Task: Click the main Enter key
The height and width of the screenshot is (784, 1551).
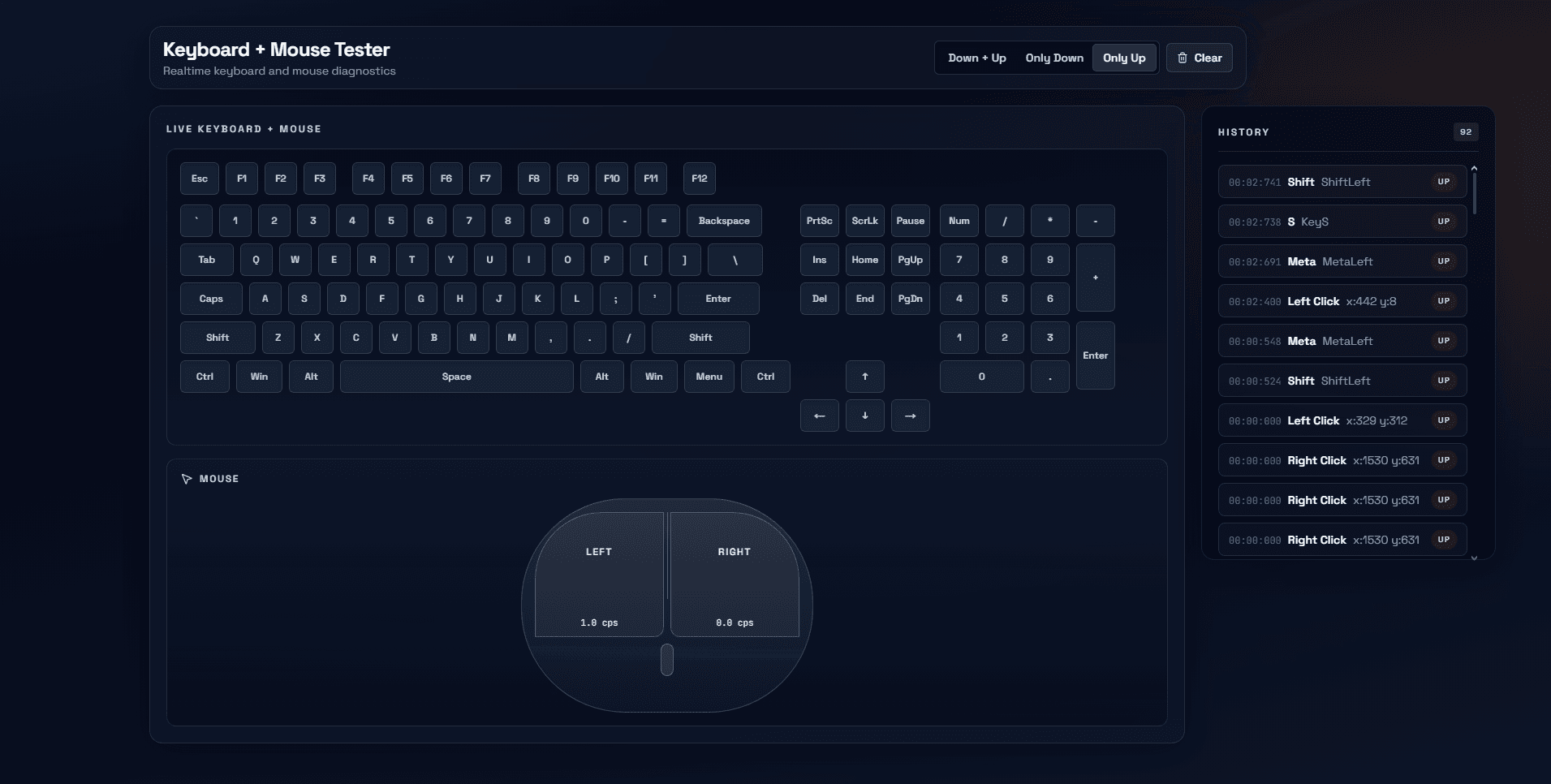Action: (718, 299)
